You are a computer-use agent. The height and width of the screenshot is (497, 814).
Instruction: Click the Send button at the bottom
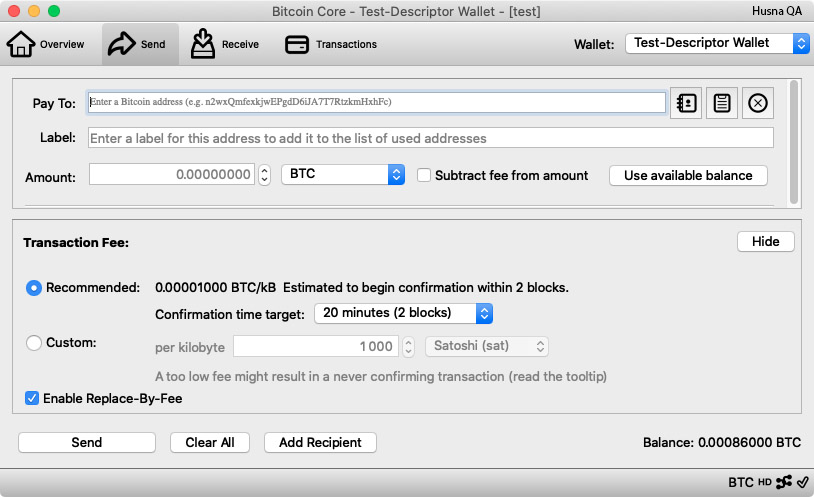(x=87, y=442)
